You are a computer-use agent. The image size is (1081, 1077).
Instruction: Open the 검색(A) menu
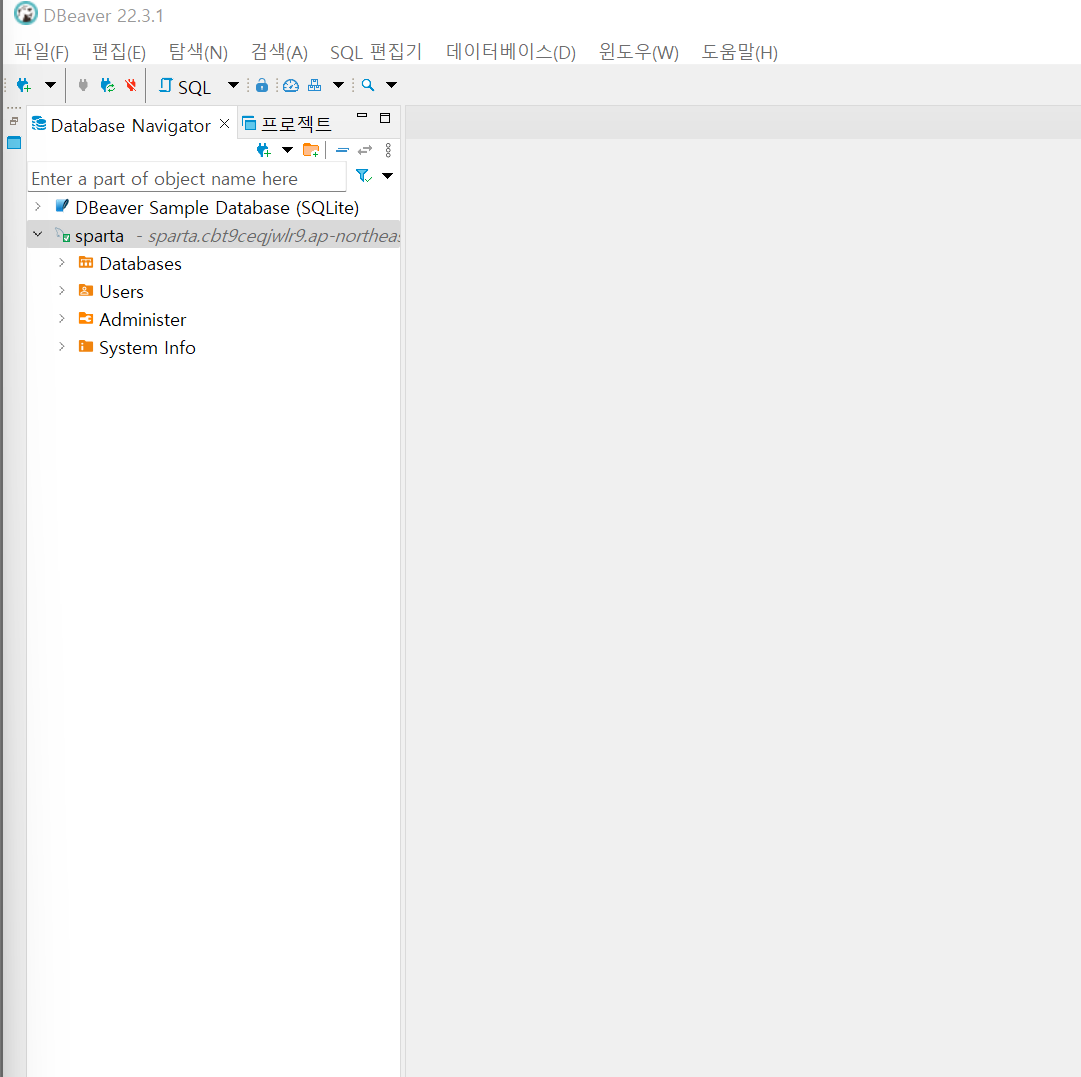279,52
